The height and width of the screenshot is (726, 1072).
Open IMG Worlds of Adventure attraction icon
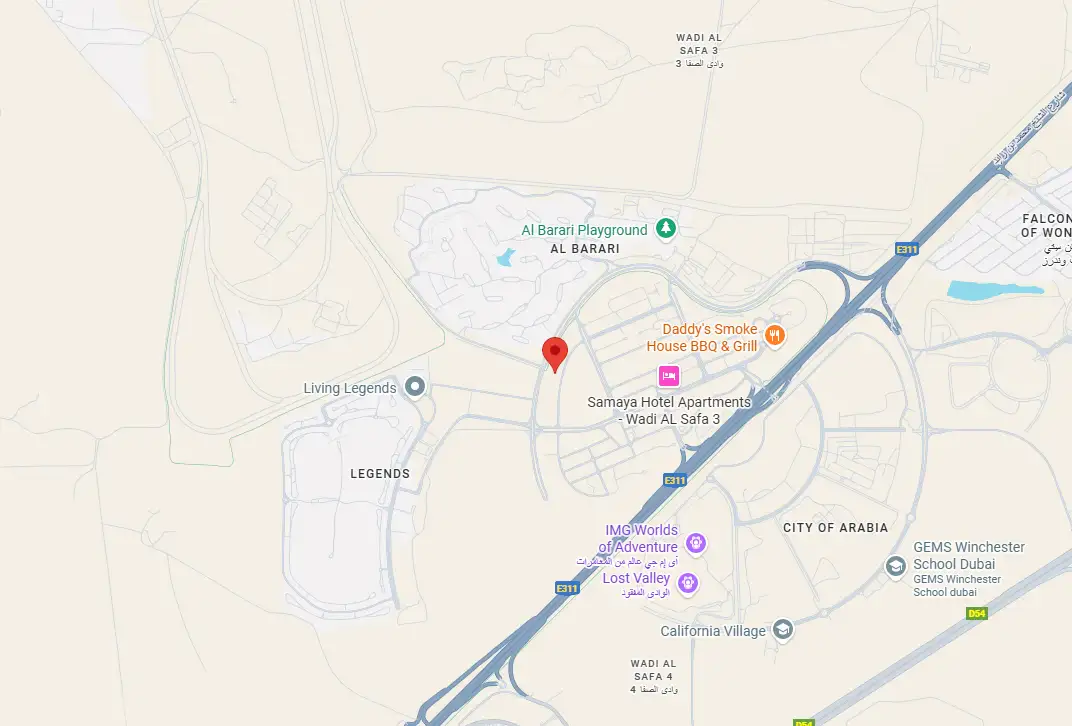coord(696,543)
